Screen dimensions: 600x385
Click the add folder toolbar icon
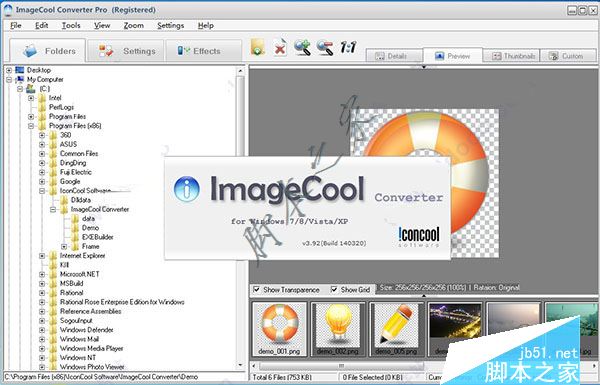coord(258,48)
